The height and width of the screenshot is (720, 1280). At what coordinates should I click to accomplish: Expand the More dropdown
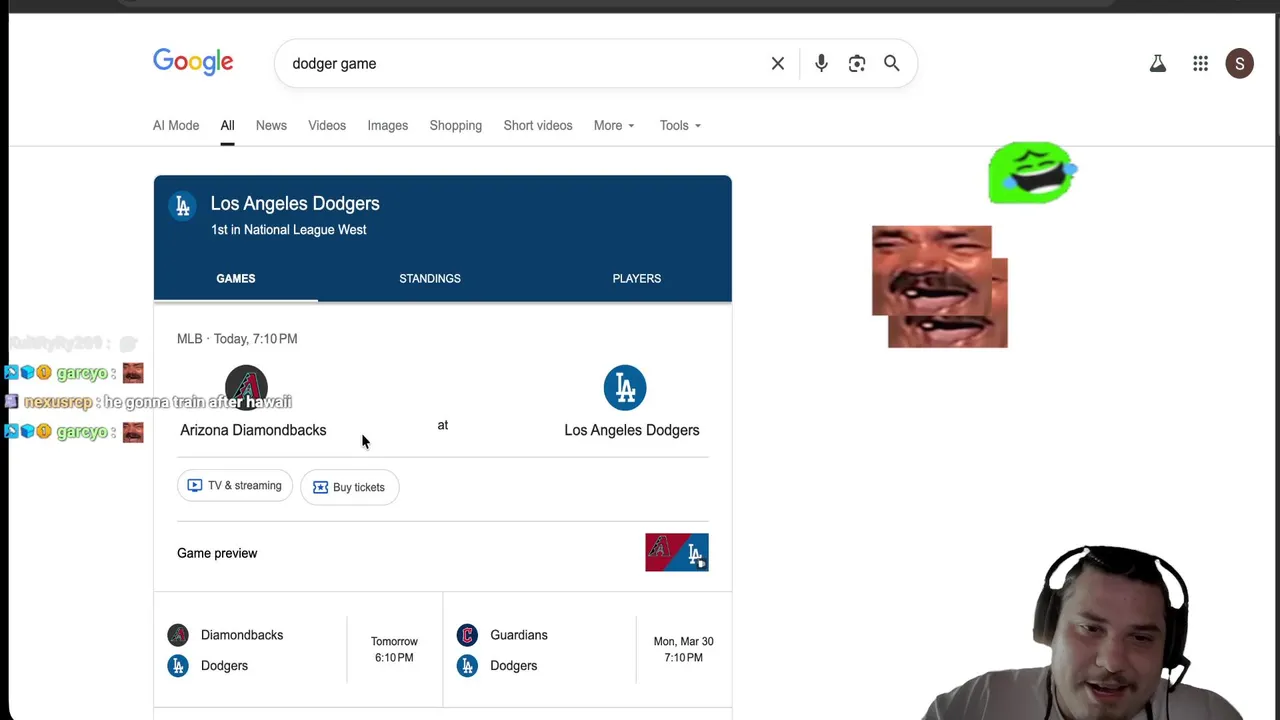[614, 125]
